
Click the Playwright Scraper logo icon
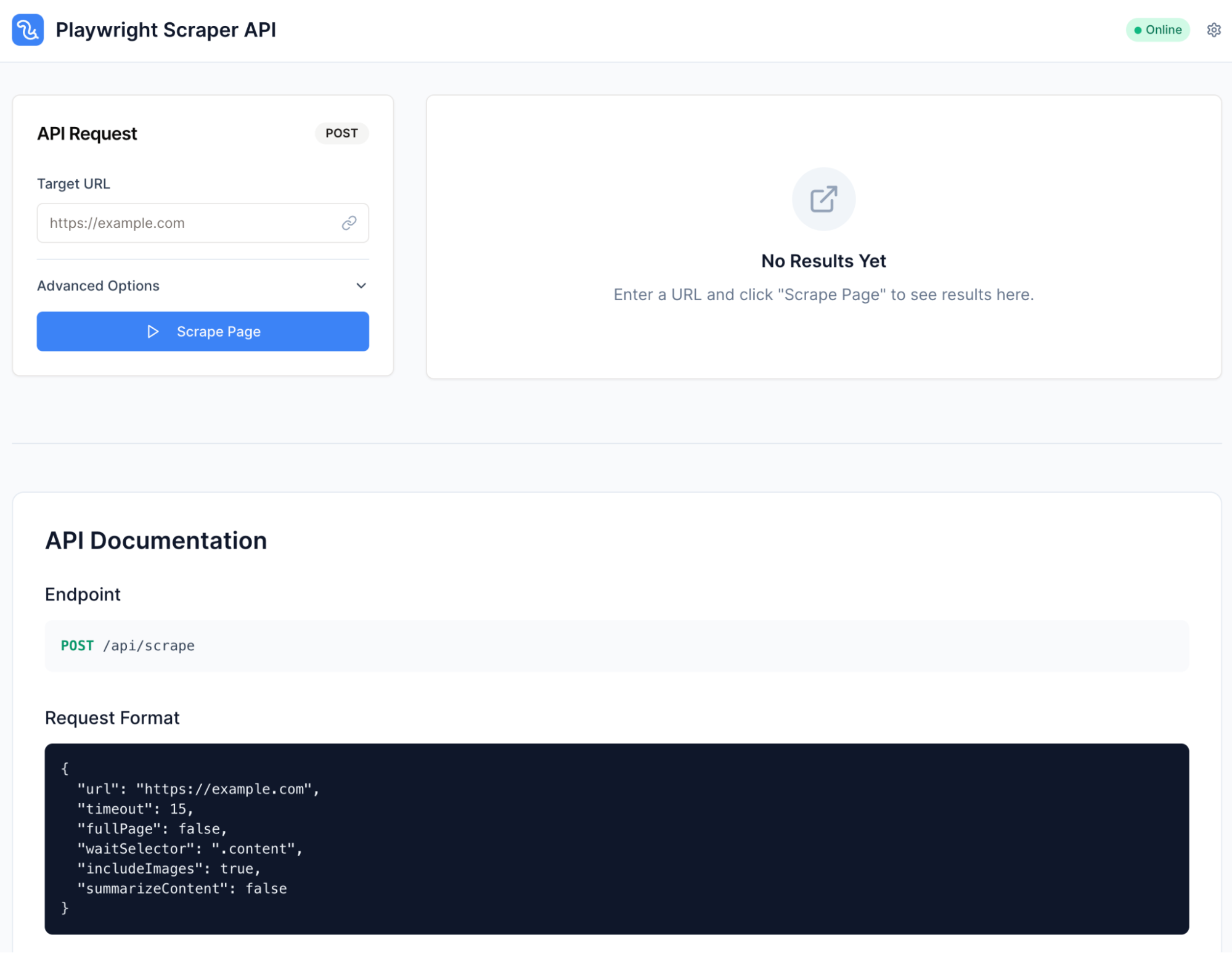(x=28, y=30)
